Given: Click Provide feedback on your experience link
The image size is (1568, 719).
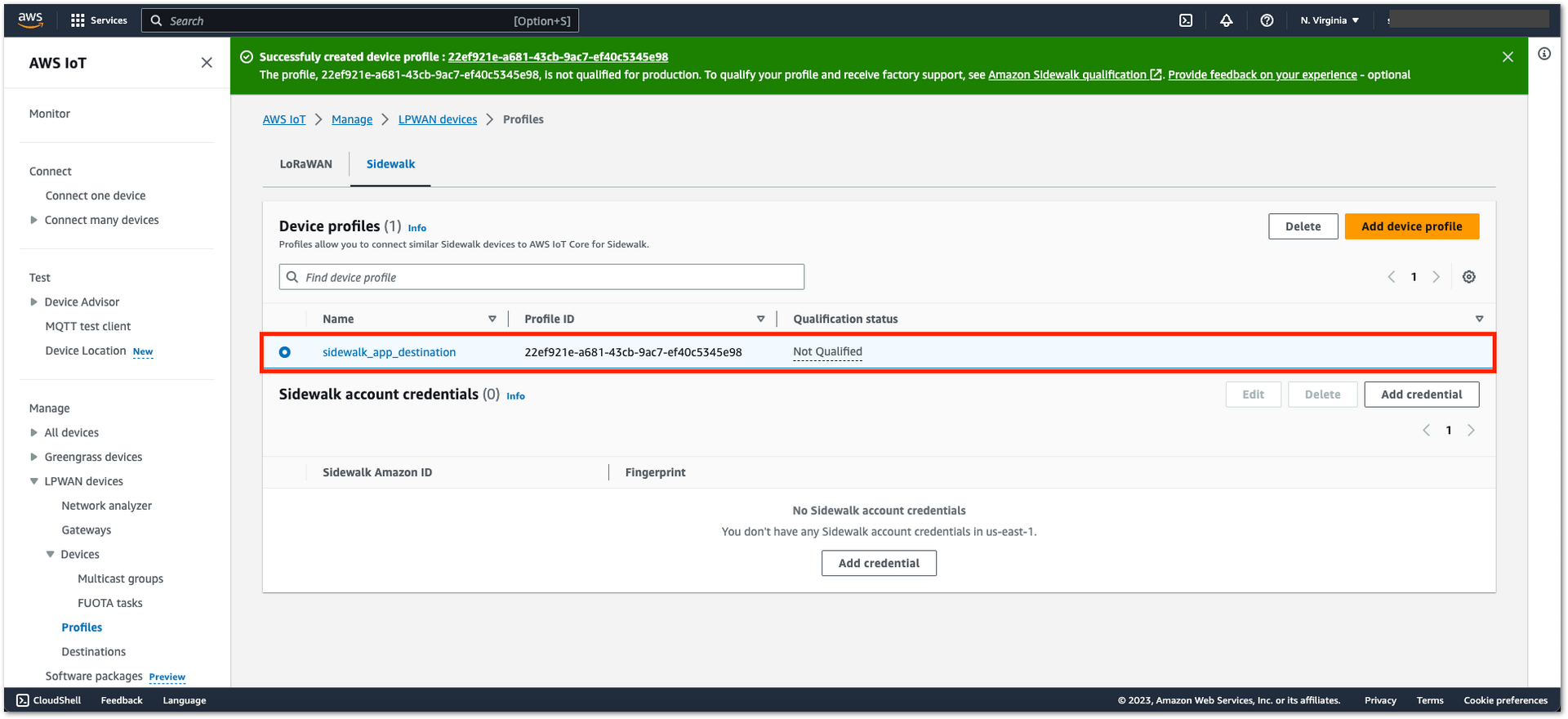Looking at the screenshot, I should coord(1263,75).
